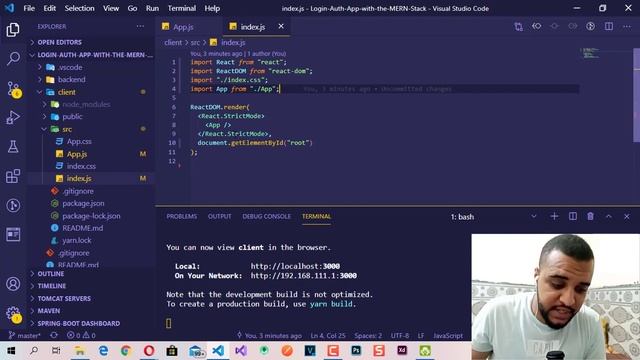640x360 pixels.
Task: Switch to the Debug Console tab
Action: tap(267, 216)
